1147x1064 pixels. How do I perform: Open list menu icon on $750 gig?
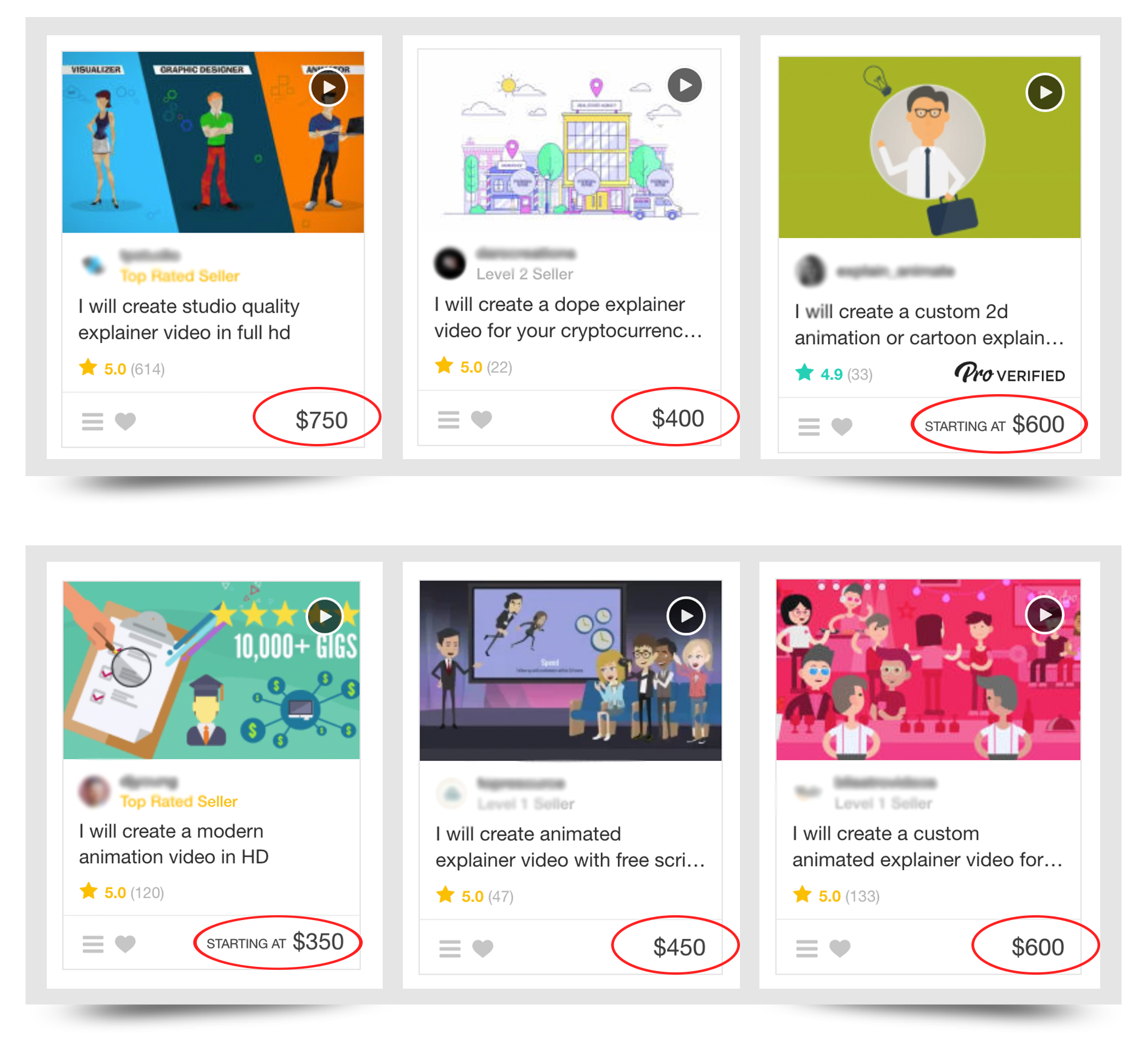[92, 421]
